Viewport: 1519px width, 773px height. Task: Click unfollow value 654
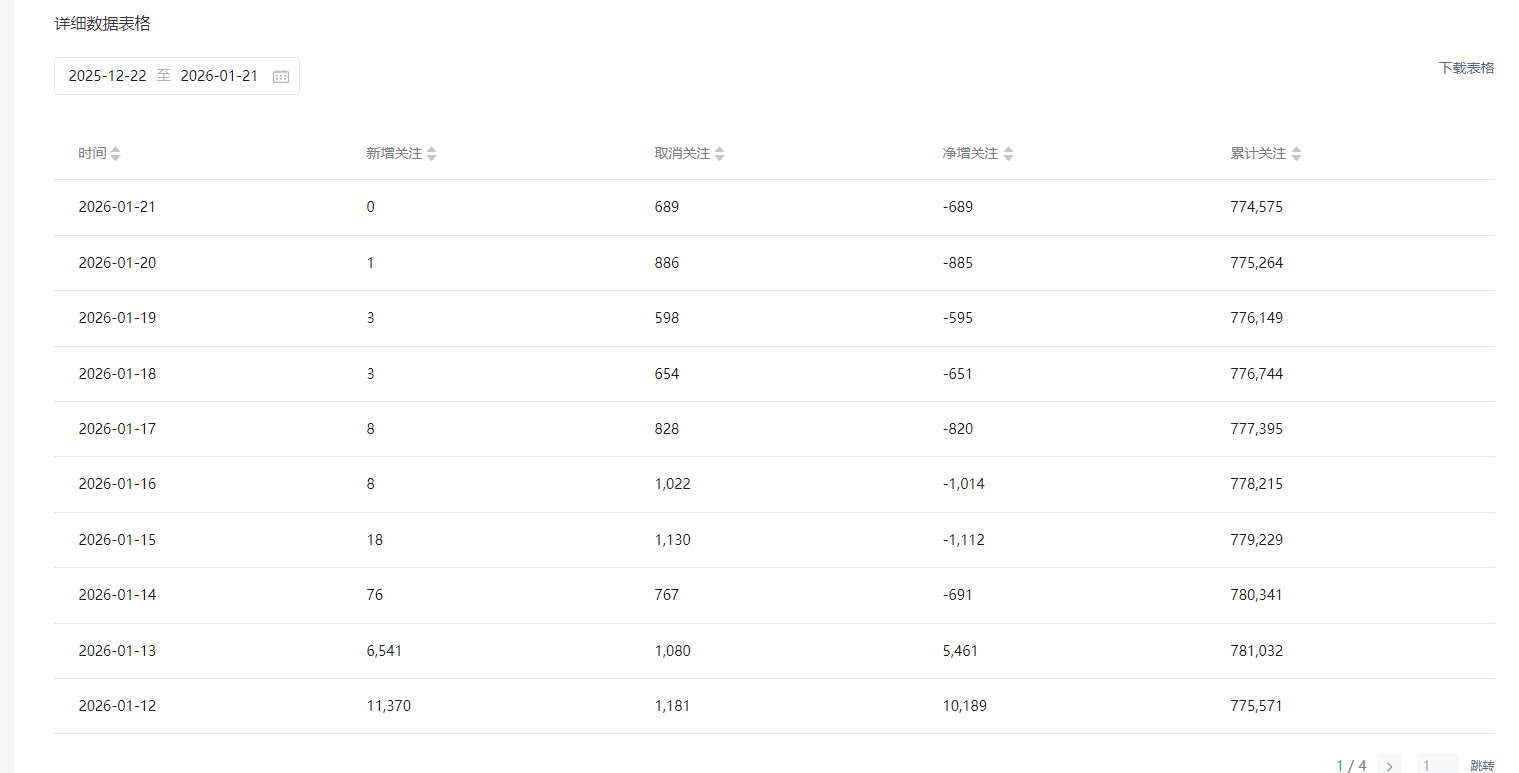[667, 374]
